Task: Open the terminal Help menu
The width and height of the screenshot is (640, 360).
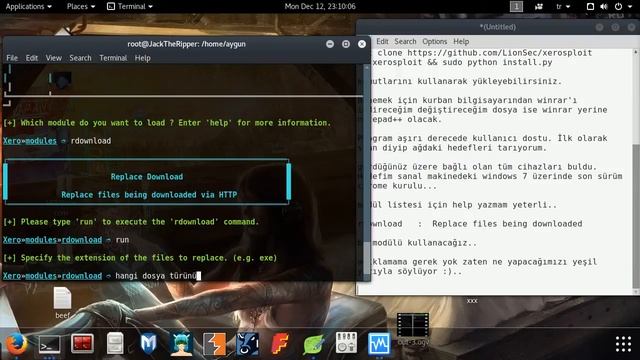Action: 142,58
